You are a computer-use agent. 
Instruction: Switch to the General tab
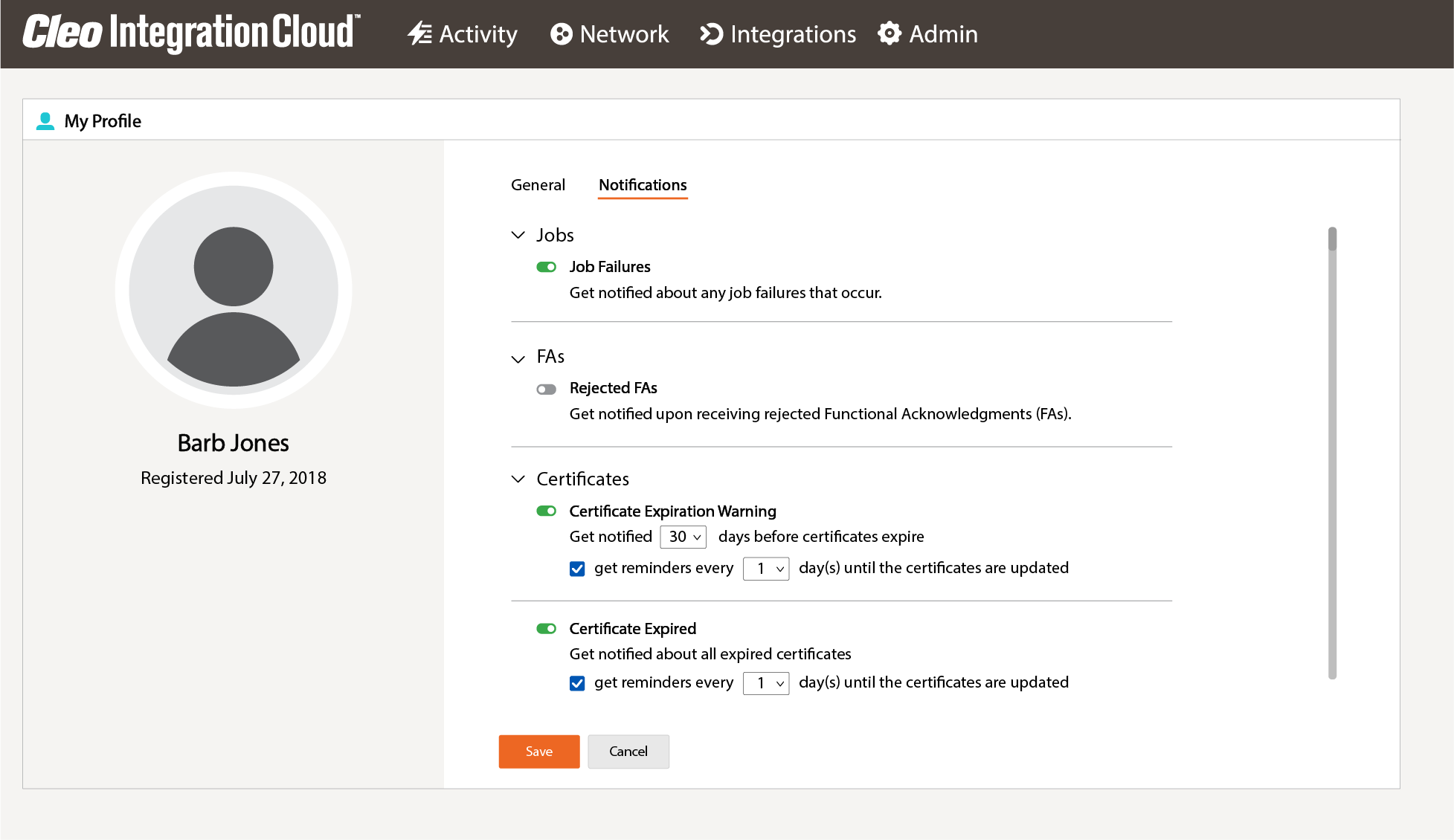(538, 185)
